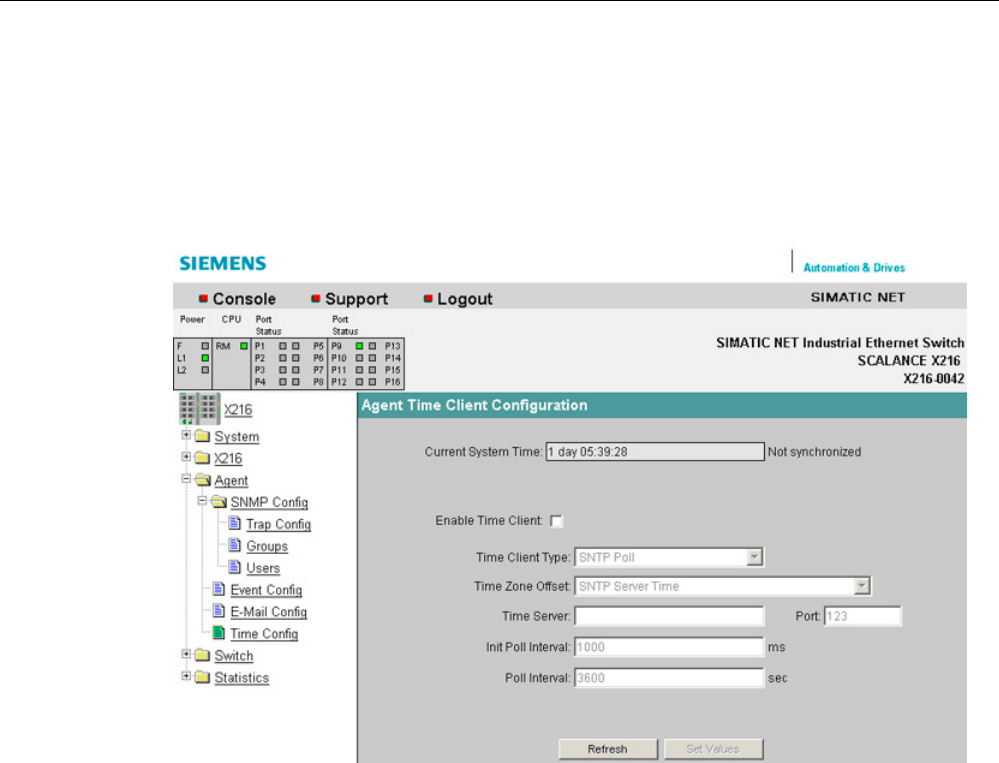999x763 pixels.
Task: Open the SNMP Config link
Action: click(x=269, y=503)
